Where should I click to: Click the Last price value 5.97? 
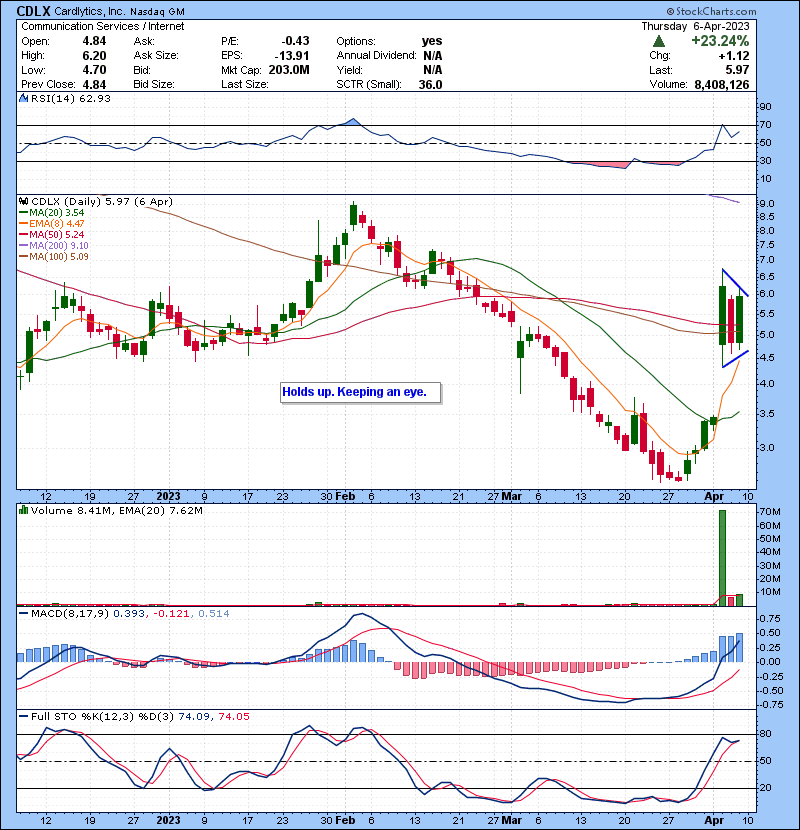[x=738, y=70]
